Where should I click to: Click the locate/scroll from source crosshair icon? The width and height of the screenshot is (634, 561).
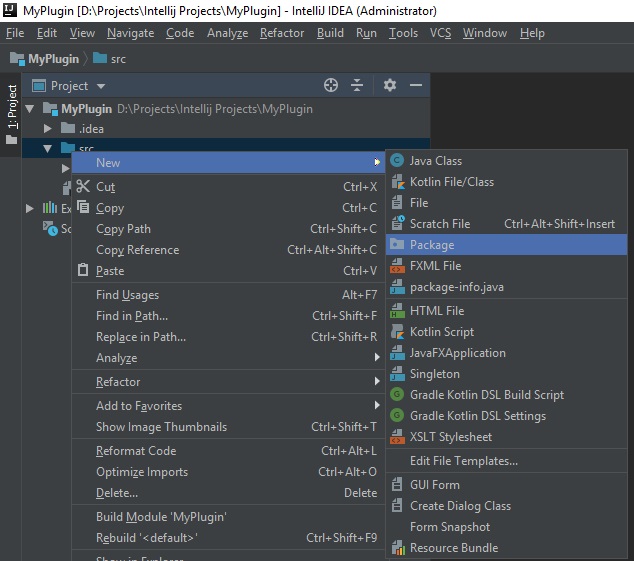(x=331, y=85)
